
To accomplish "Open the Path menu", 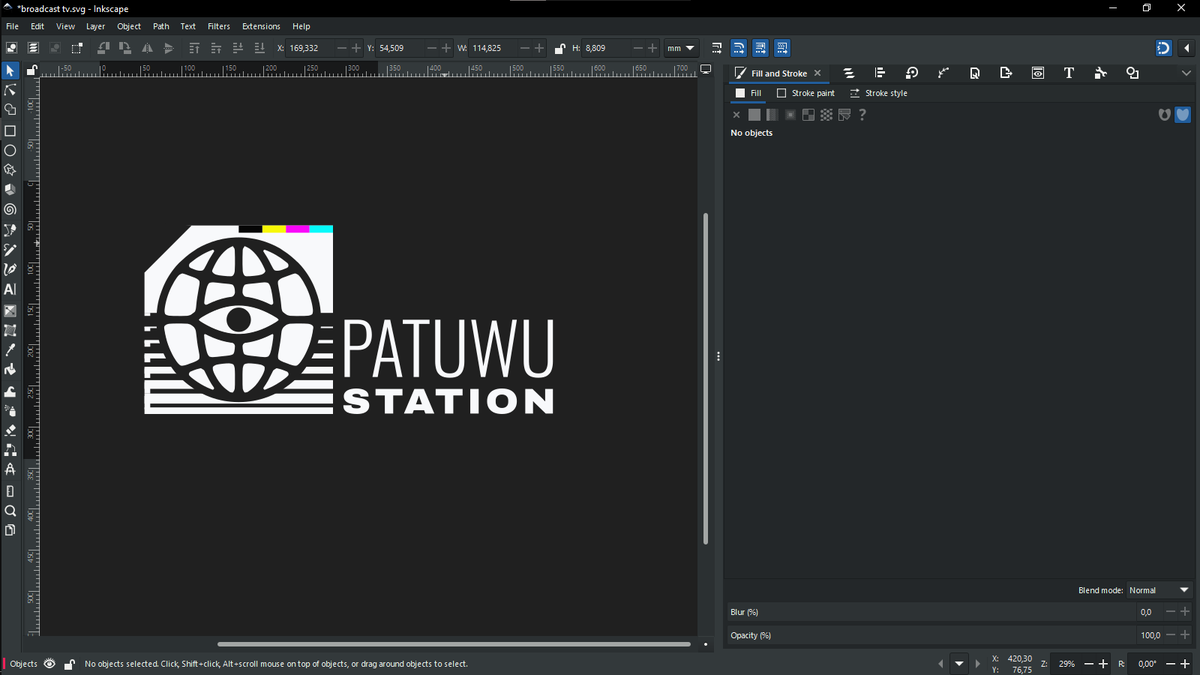I will (x=161, y=26).
